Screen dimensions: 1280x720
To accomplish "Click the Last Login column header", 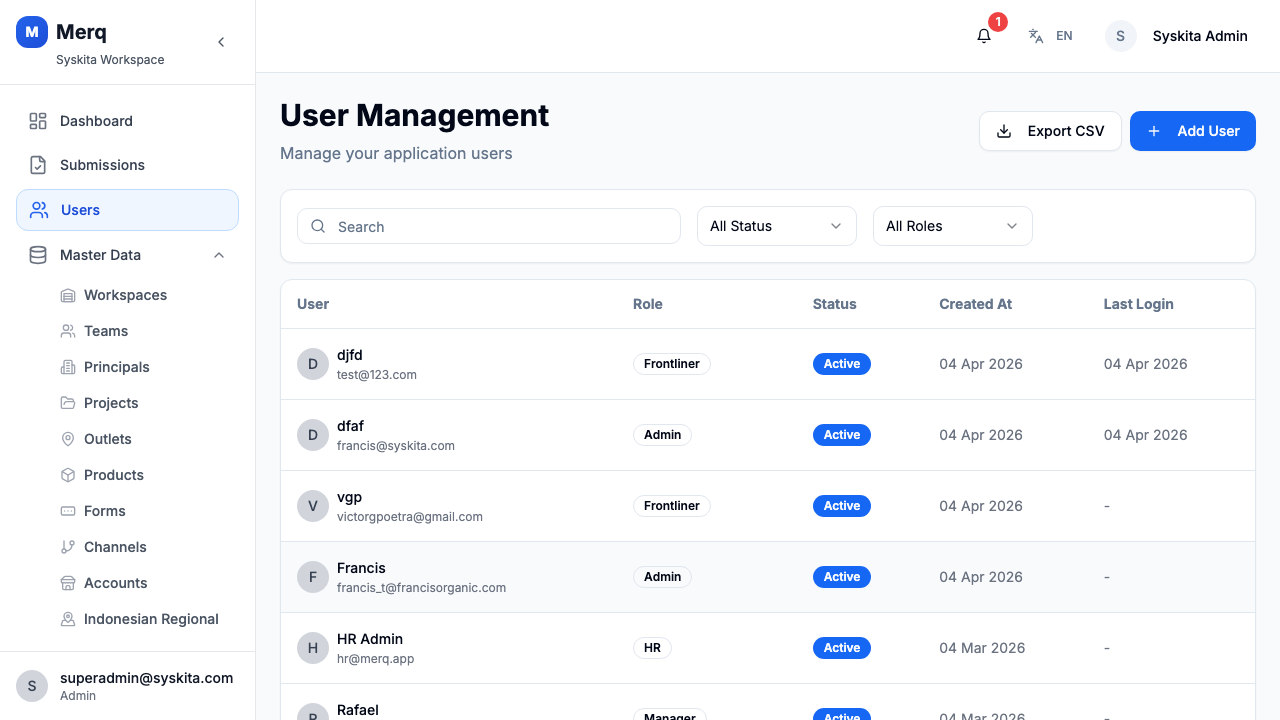I will 1139,304.
